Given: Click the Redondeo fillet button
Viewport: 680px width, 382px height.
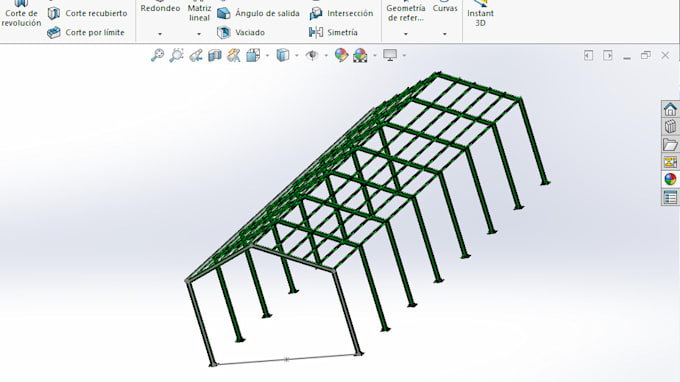Looking at the screenshot, I should [x=160, y=9].
